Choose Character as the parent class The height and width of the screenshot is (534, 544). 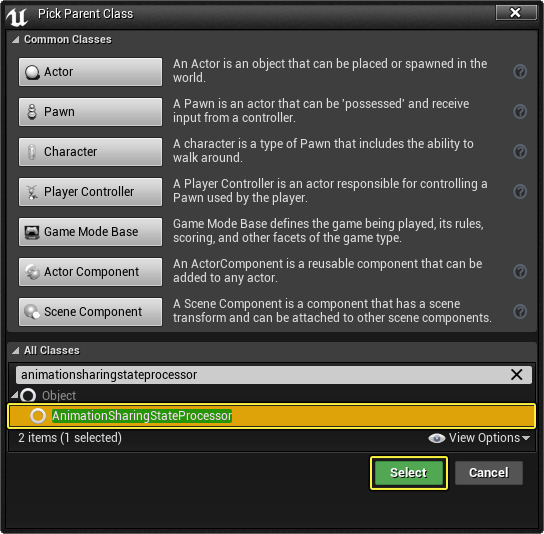pyautogui.click(x=90, y=152)
